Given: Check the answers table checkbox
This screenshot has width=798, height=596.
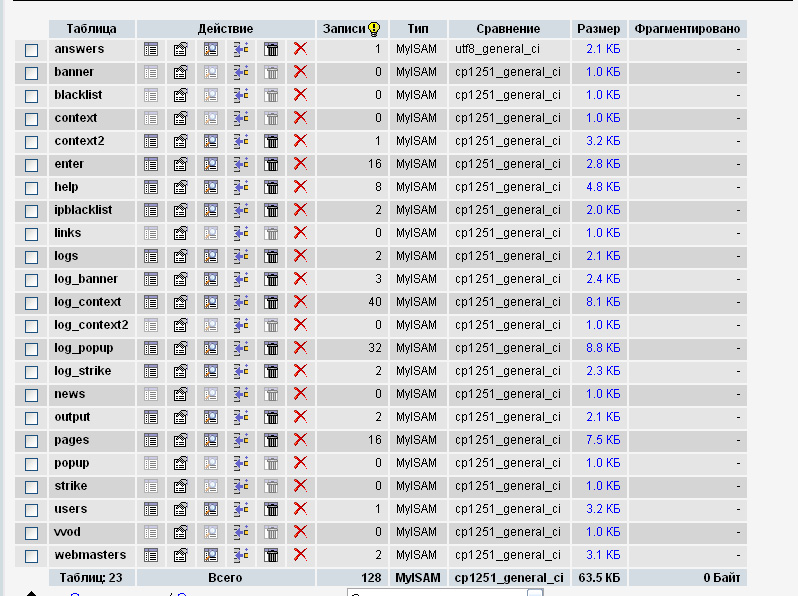Looking at the screenshot, I should pyautogui.click(x=32, y=50).
